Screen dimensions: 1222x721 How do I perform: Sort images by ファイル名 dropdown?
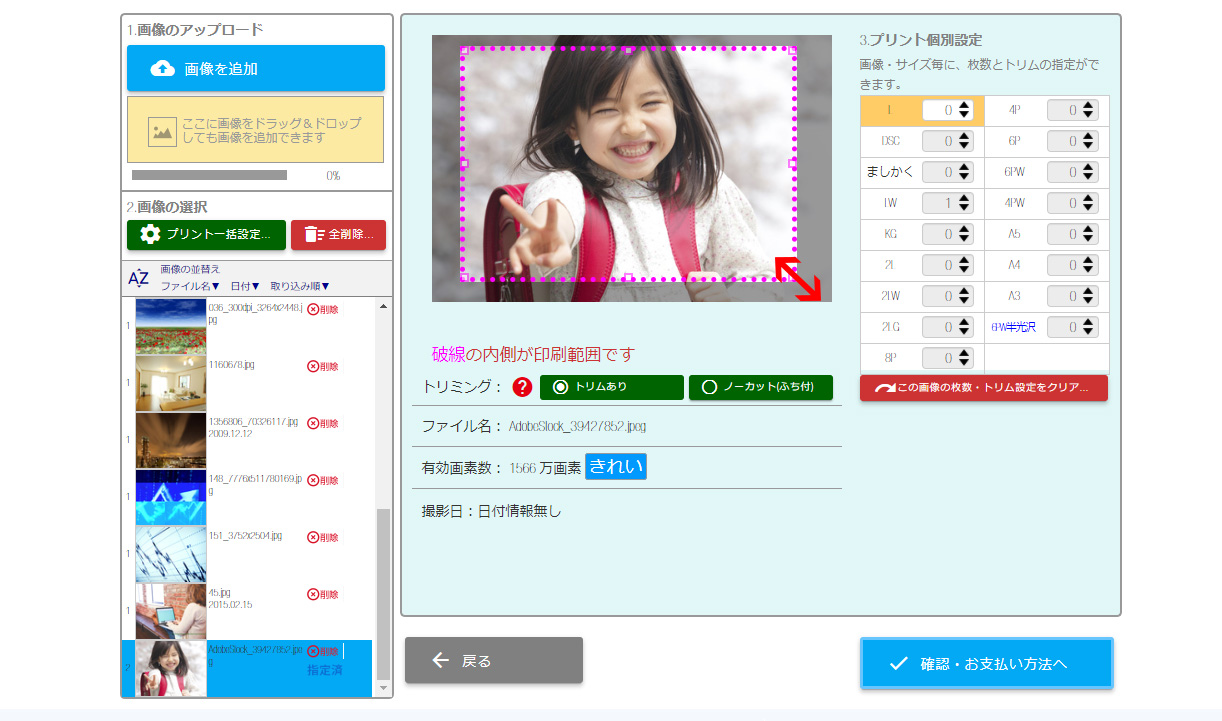click(x=190, y=287)
